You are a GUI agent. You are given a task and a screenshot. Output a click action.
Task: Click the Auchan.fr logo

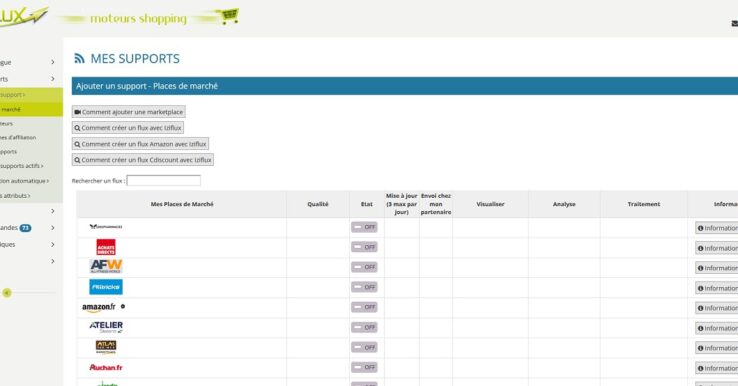[106, 367]
